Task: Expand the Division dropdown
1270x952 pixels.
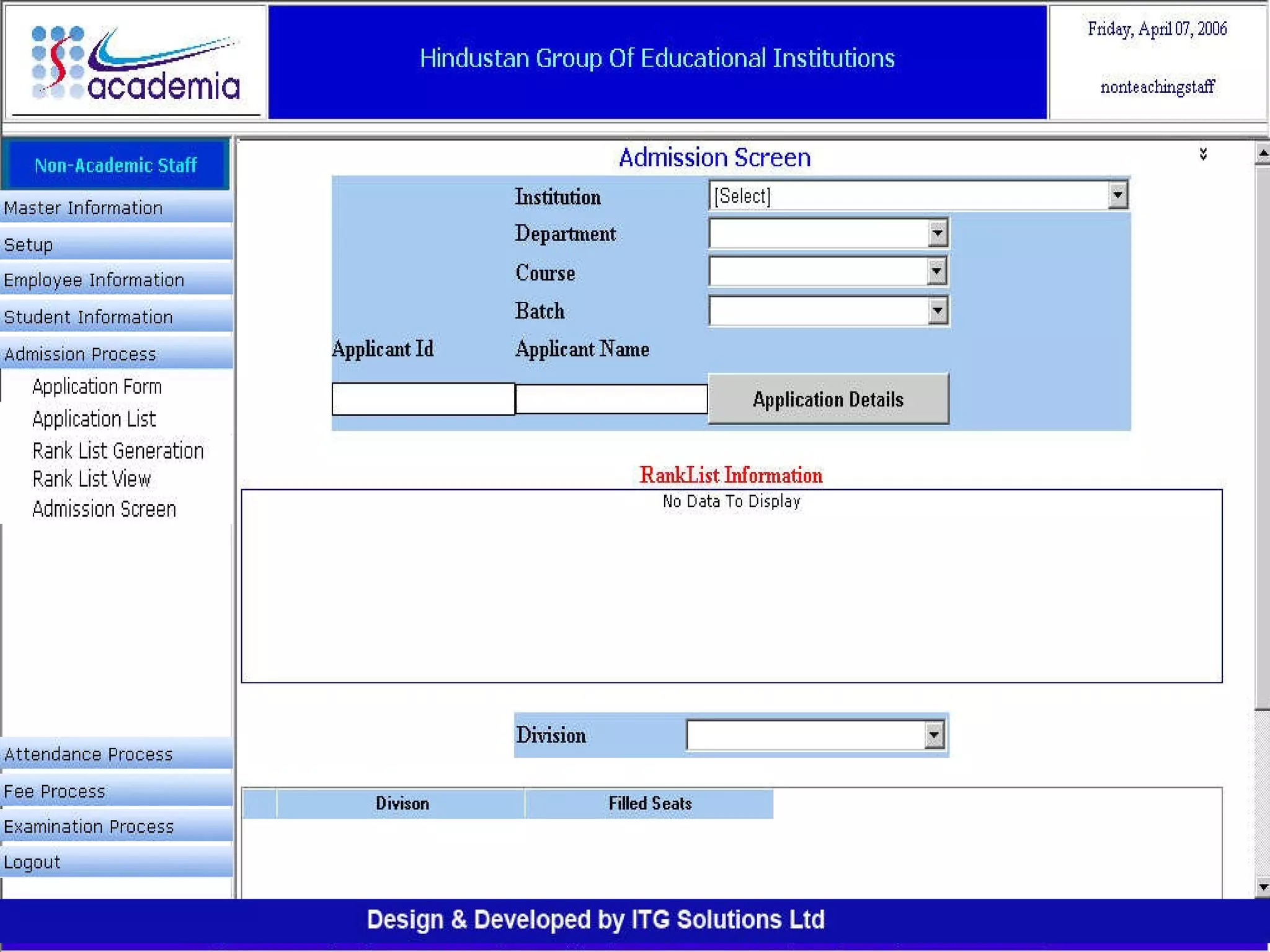Action: point(934,735)
